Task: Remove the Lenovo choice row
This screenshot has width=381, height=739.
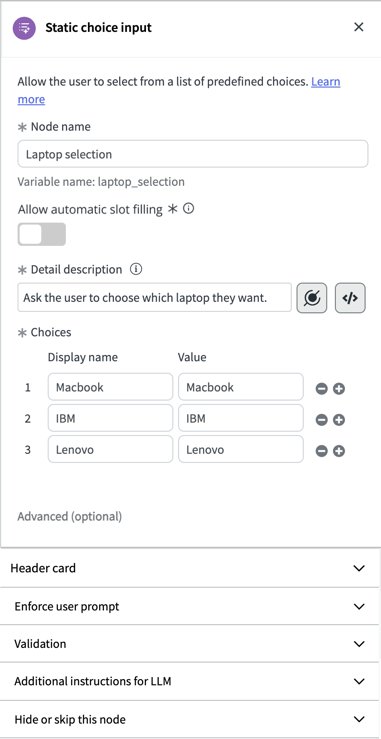Action: (x=322, y=451)
